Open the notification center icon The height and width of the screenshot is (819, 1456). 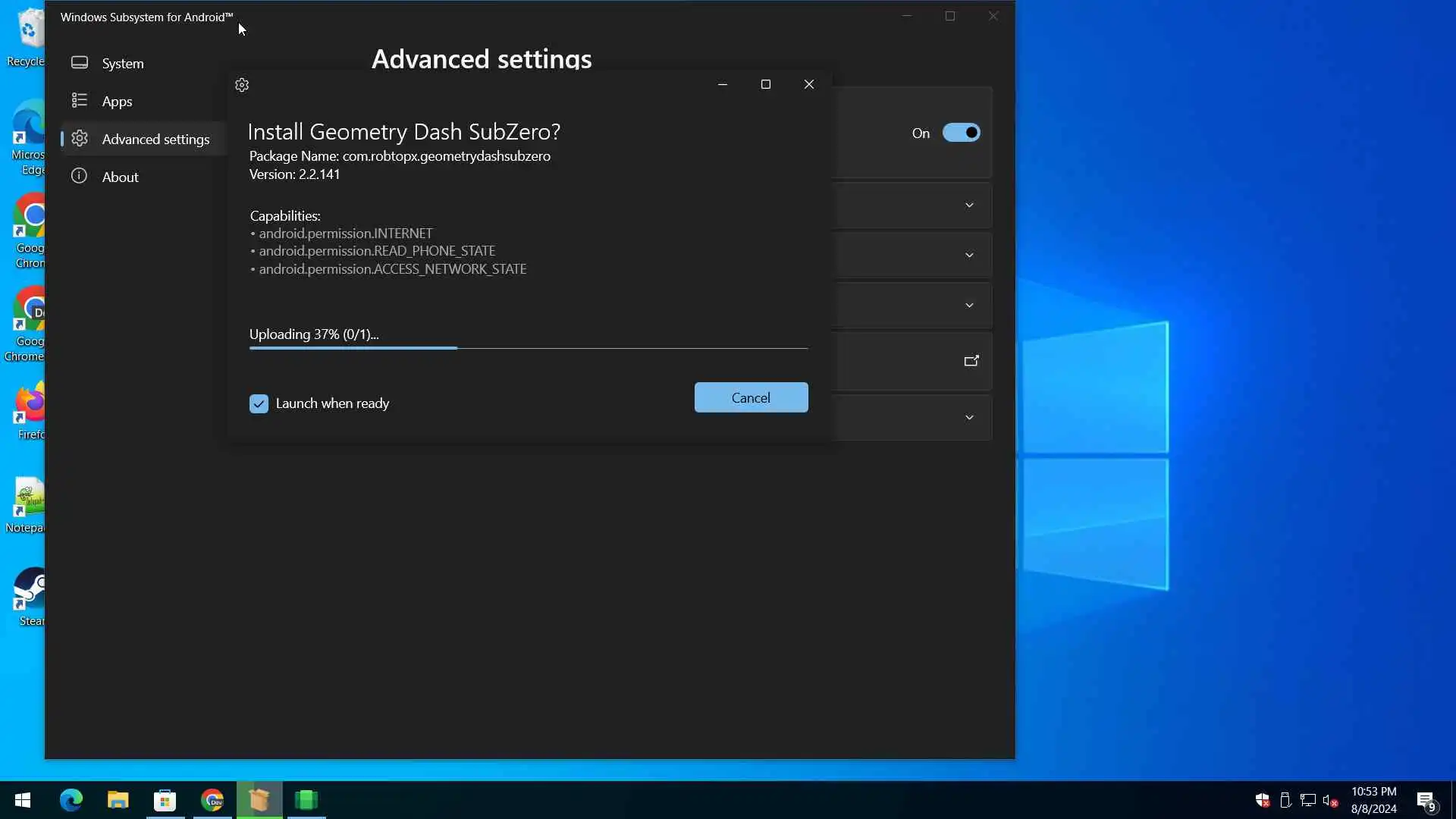(x=1426, y=801)
